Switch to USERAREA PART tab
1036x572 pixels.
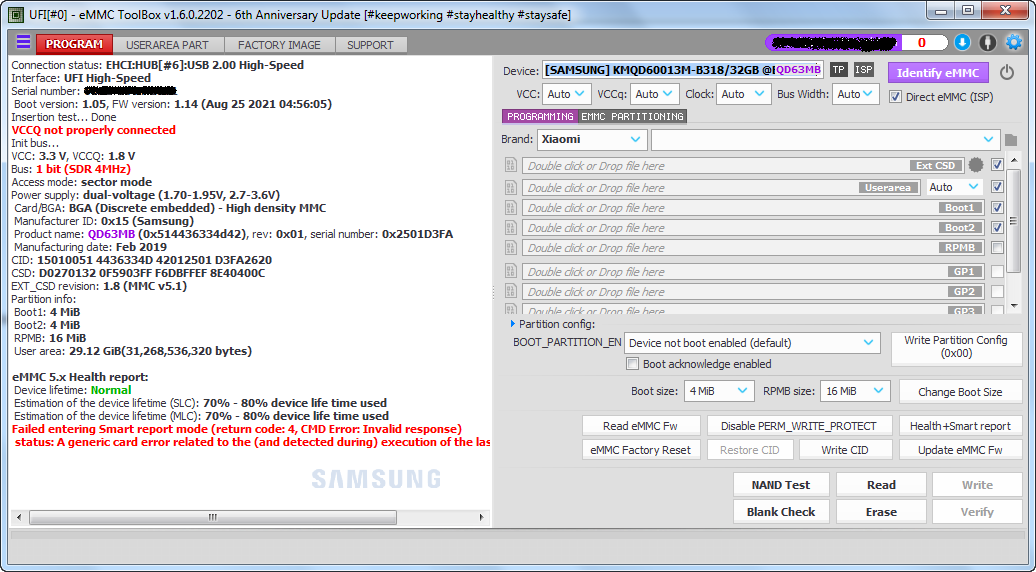click(x=168, y=45)
